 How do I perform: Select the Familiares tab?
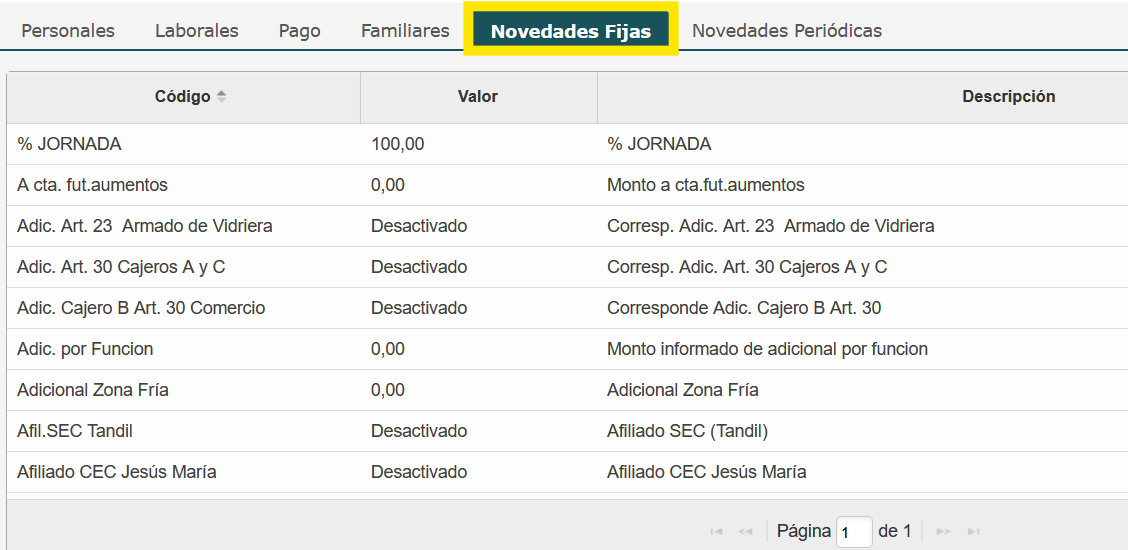405,31
